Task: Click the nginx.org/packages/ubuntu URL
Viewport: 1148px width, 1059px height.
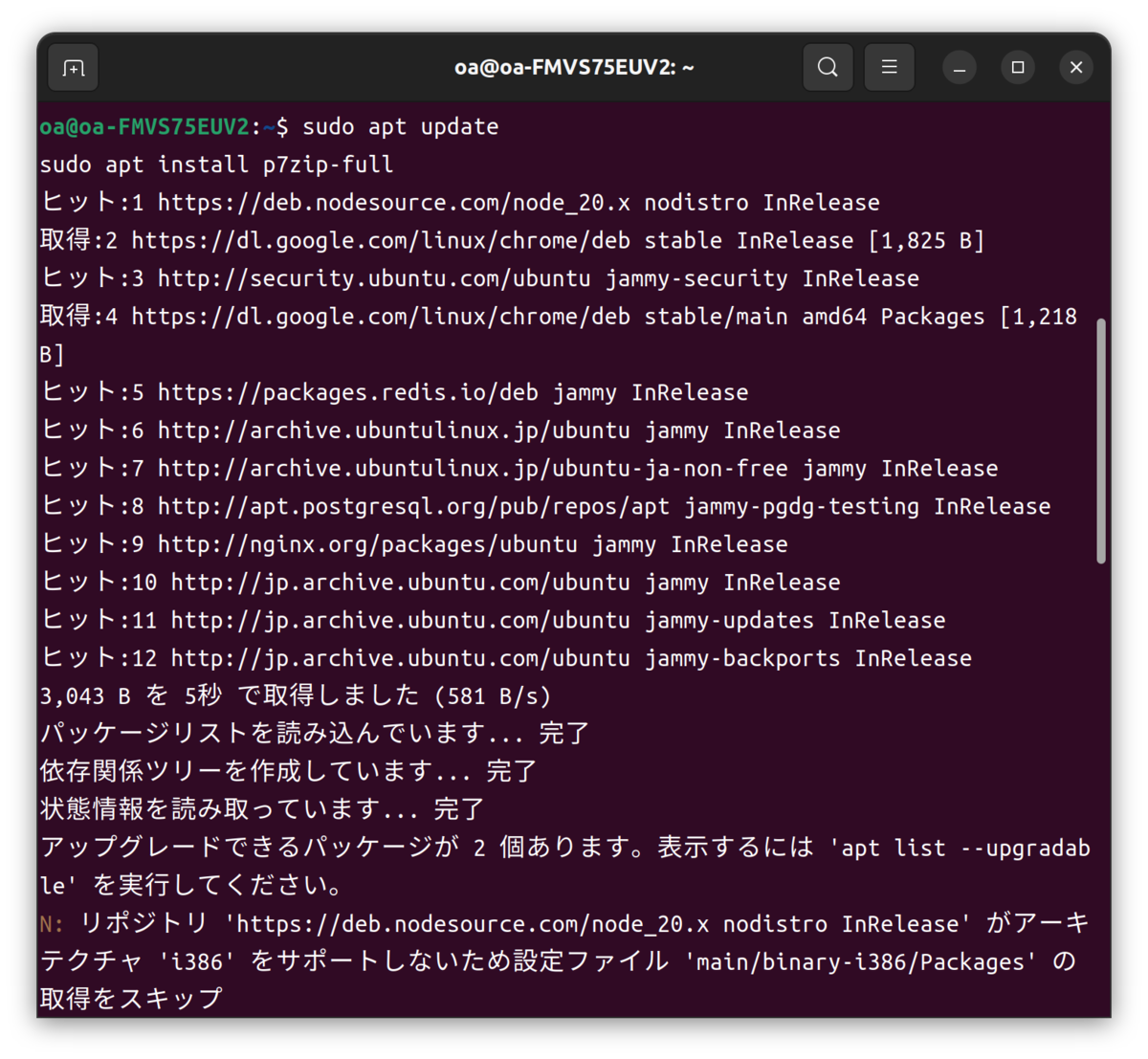Action: (x=367, y=545)
